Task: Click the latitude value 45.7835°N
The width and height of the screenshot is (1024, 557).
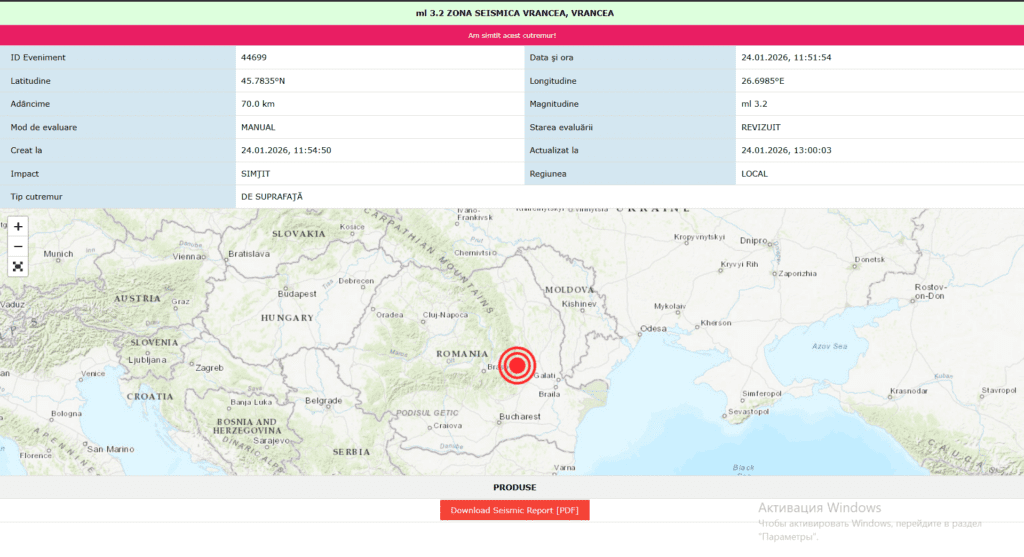Action: [x=263, y=81]
